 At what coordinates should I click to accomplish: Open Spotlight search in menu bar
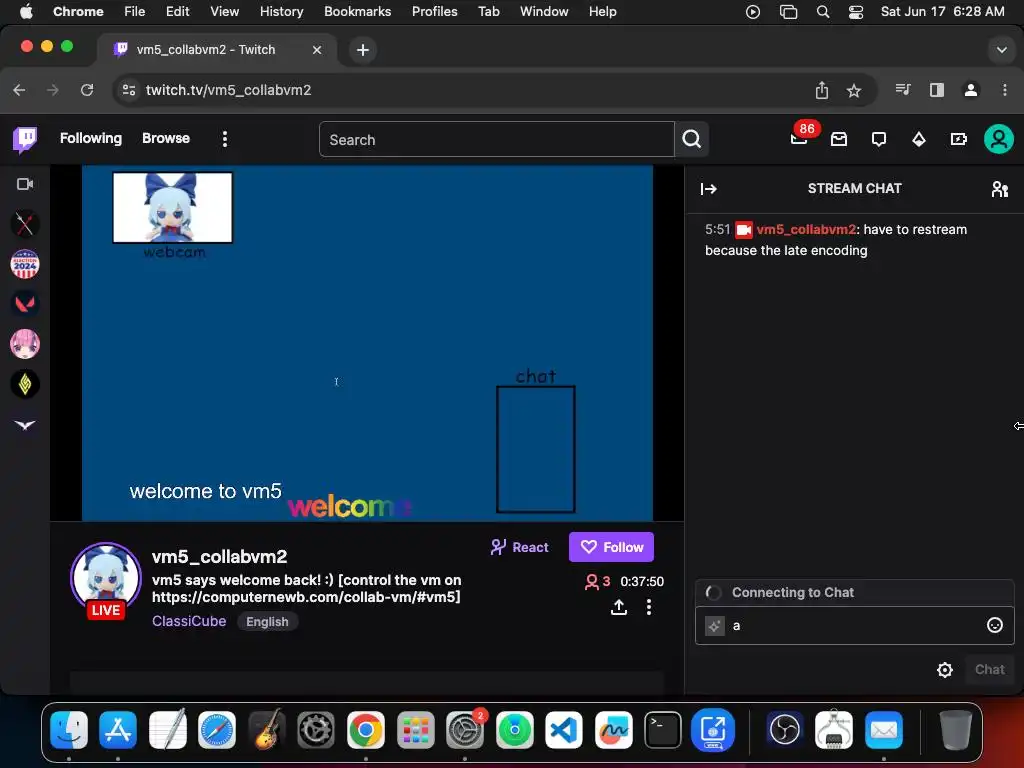[x=823, y=12]
